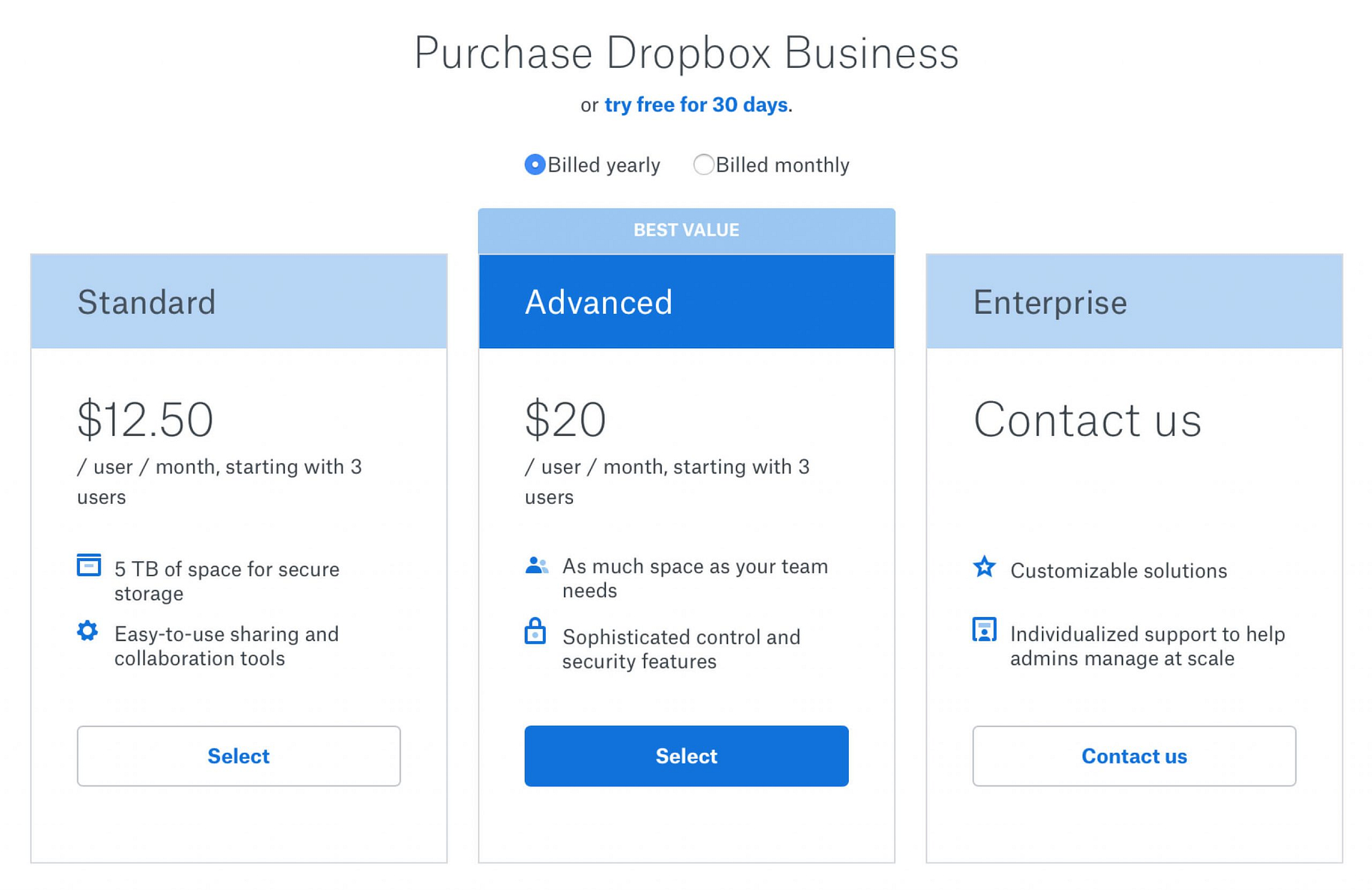Image resolution: width=1372 pixels, height=890 pixels.
Task: Select the Billed monthly radio button
Action: point(703,164)
